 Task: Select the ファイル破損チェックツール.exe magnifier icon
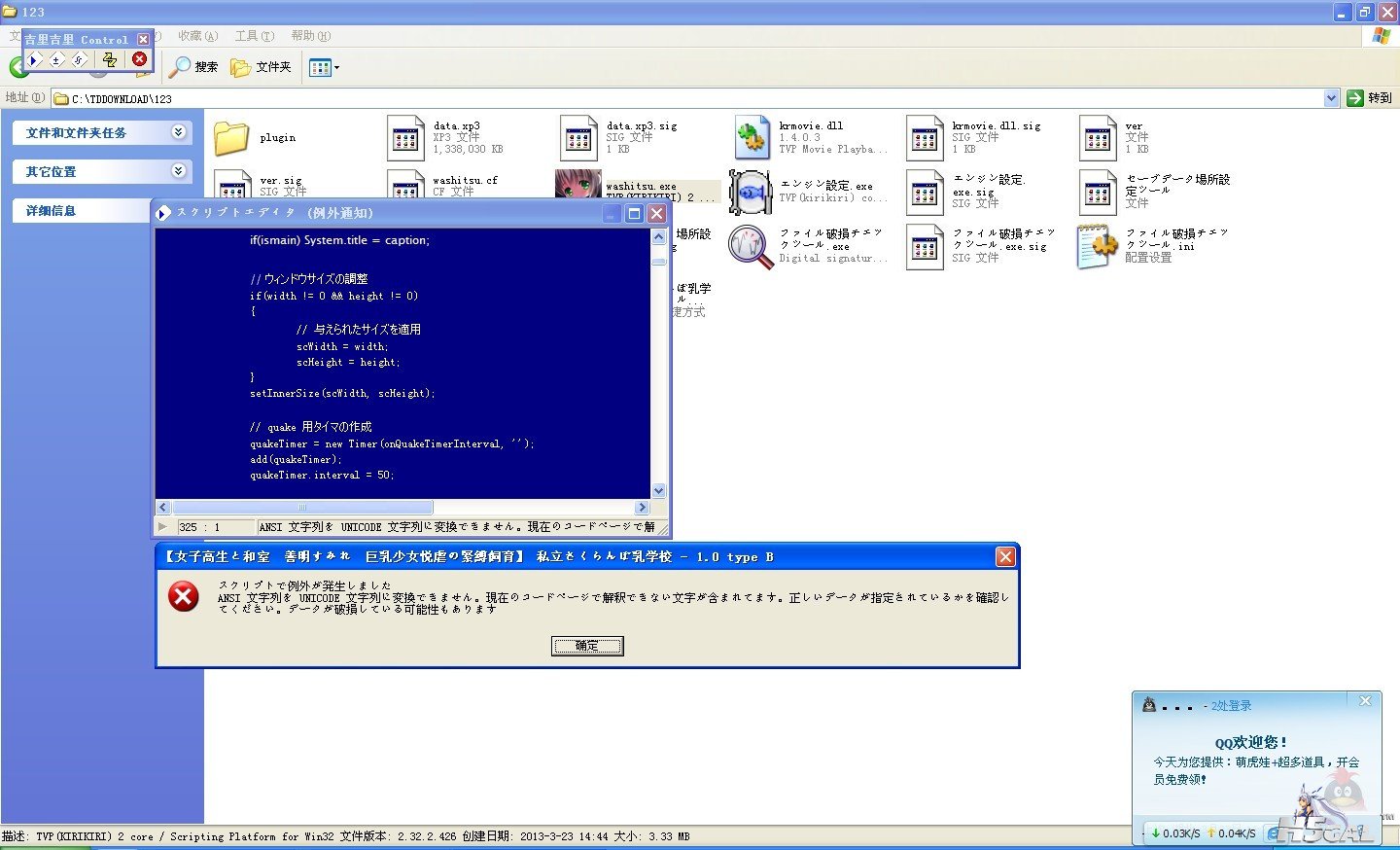(x=751, y=247)
